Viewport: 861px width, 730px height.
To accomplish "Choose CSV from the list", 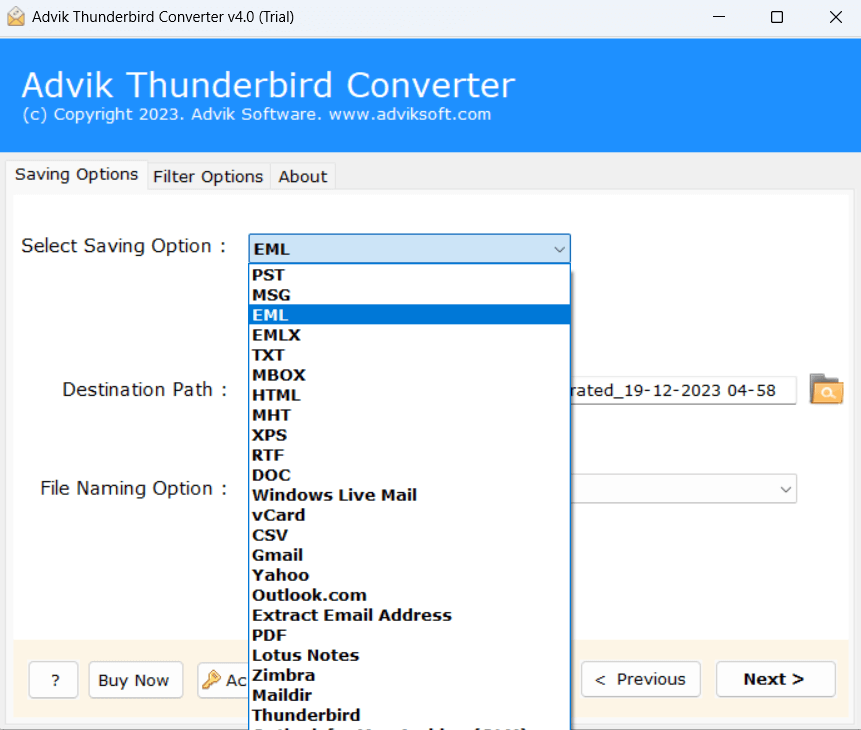I will (410, 535).
